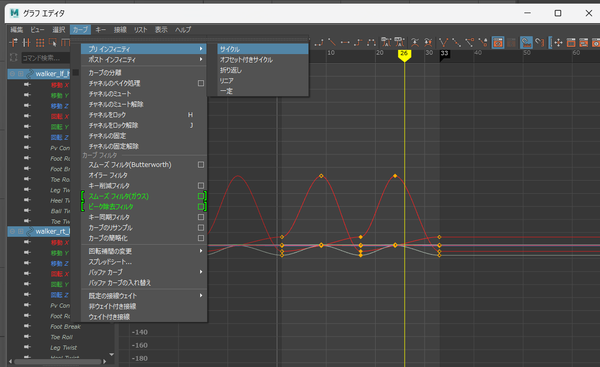Open the キー menu in menu bar
Screen dimensions: 600x367
tap(101, 29)
